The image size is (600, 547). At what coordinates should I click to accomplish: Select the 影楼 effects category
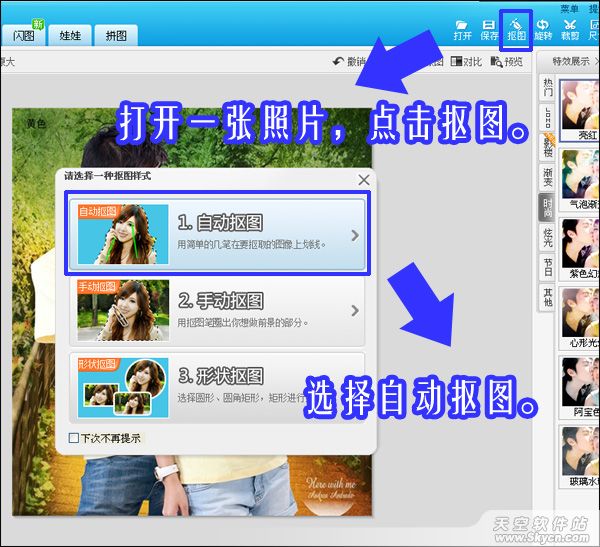click(x=548, y=147)
